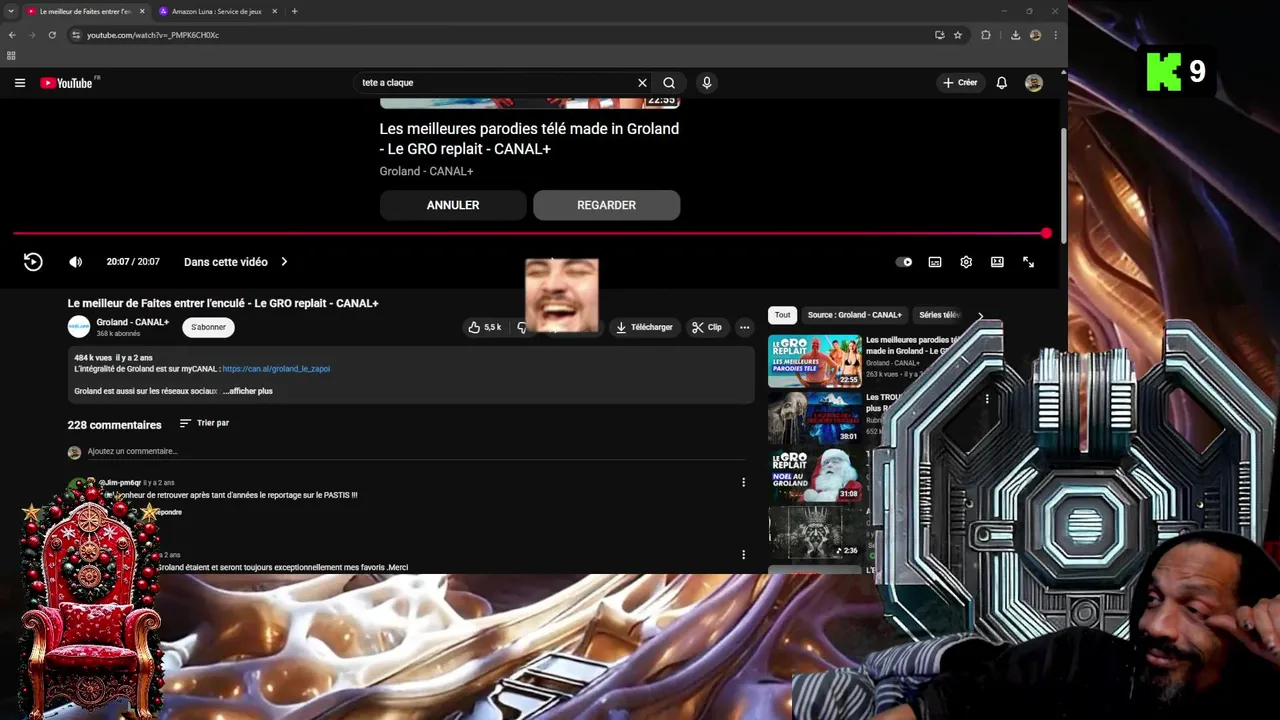The image size is (1280, 720).
Task: Open more actions for the video
Action: click(x=744, y=327)
